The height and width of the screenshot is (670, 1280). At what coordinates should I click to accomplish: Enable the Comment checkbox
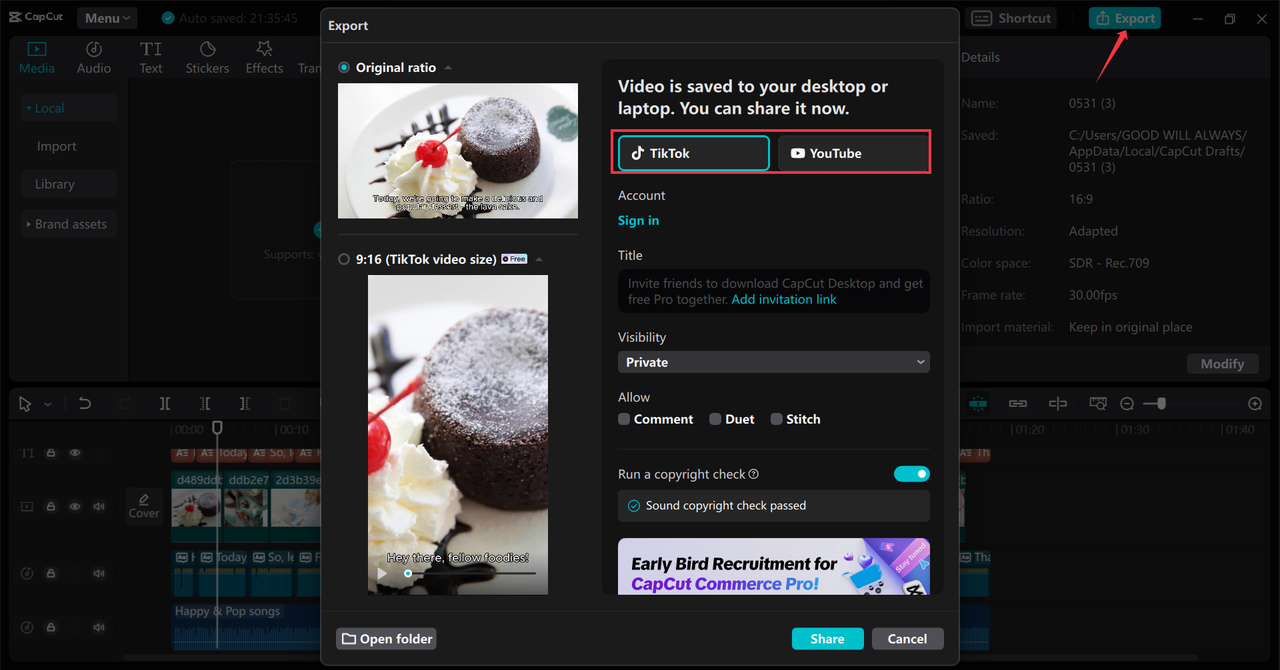click(x=624, y=419)
